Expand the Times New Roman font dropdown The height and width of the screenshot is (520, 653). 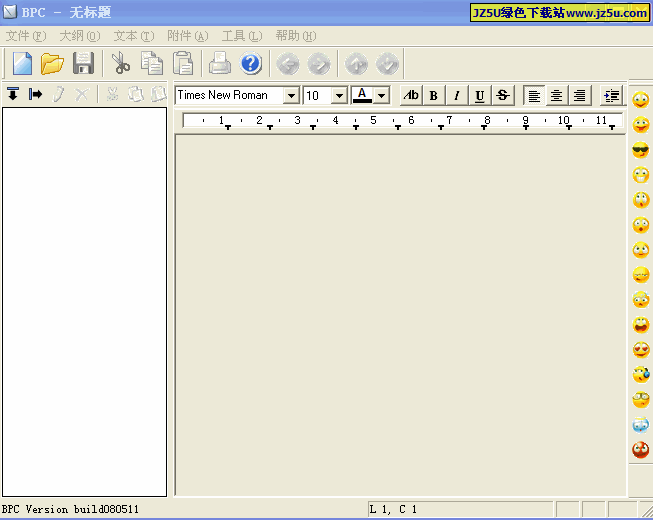(292, 96)
